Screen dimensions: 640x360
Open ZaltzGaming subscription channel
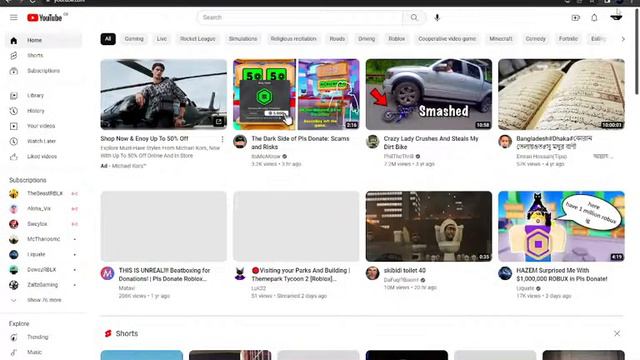pyautogui.click(x=43, y=285)
